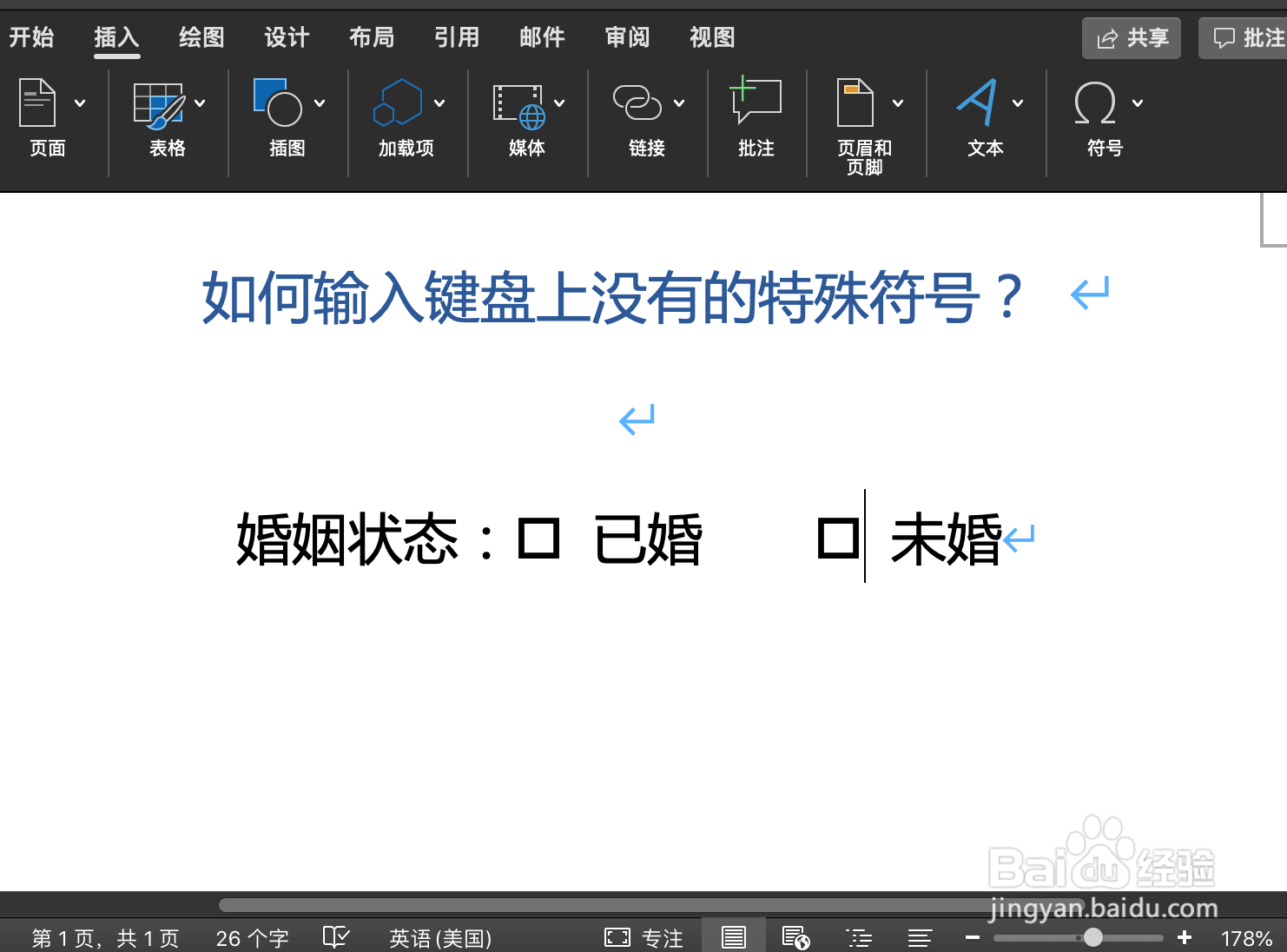
Task: Click the Header and Footer (页眉和页脚) icon
Action: pyautogui.click(x=855, y=102)
